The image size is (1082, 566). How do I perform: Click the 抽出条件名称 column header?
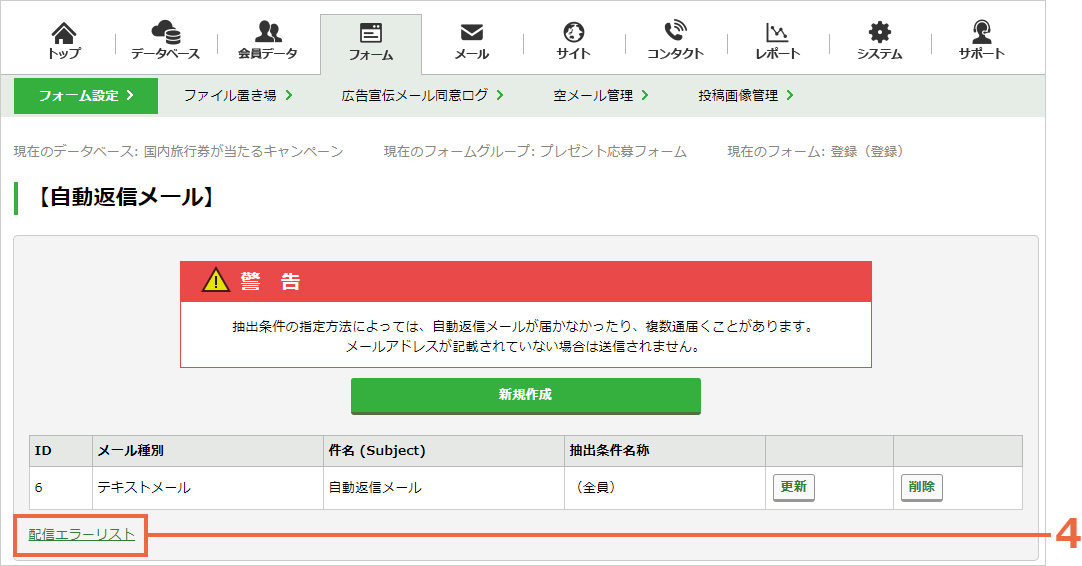coord(665,451)
